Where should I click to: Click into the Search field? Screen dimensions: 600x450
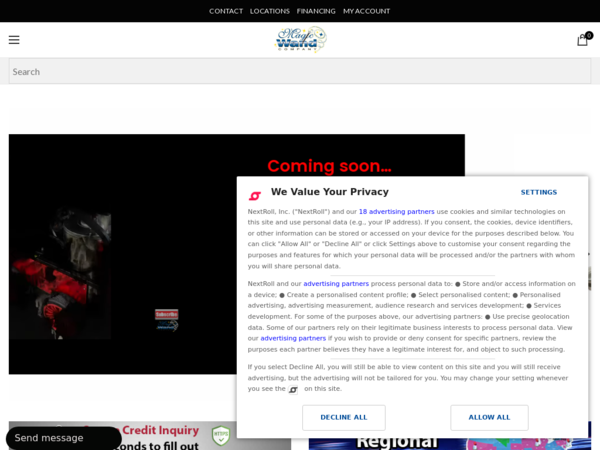pos(300,72)
